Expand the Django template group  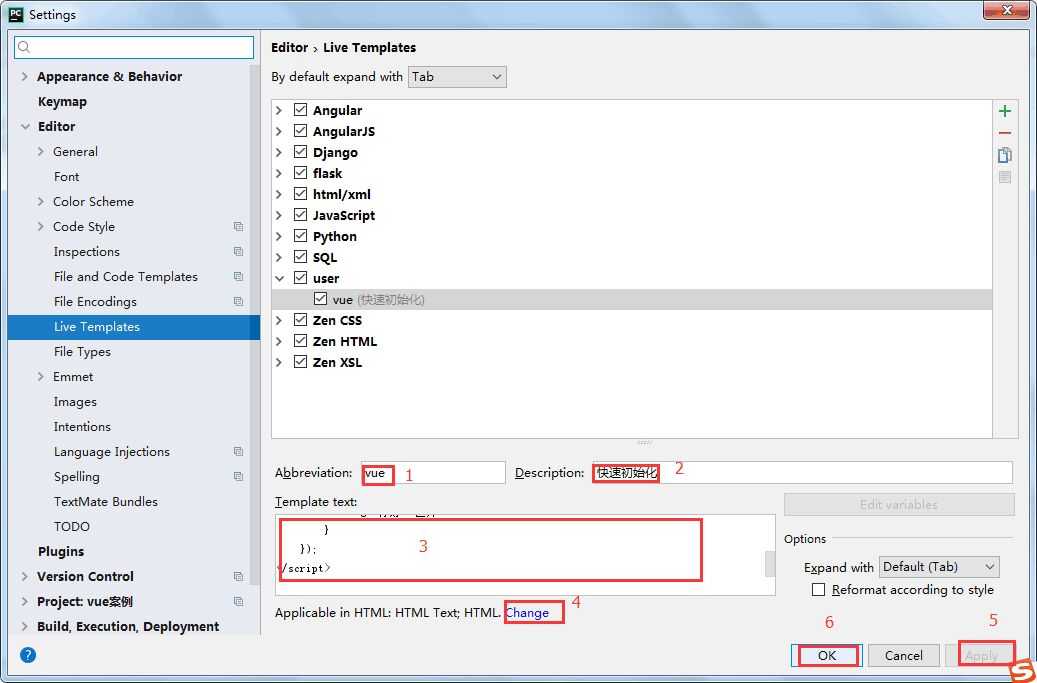point(279,152)
